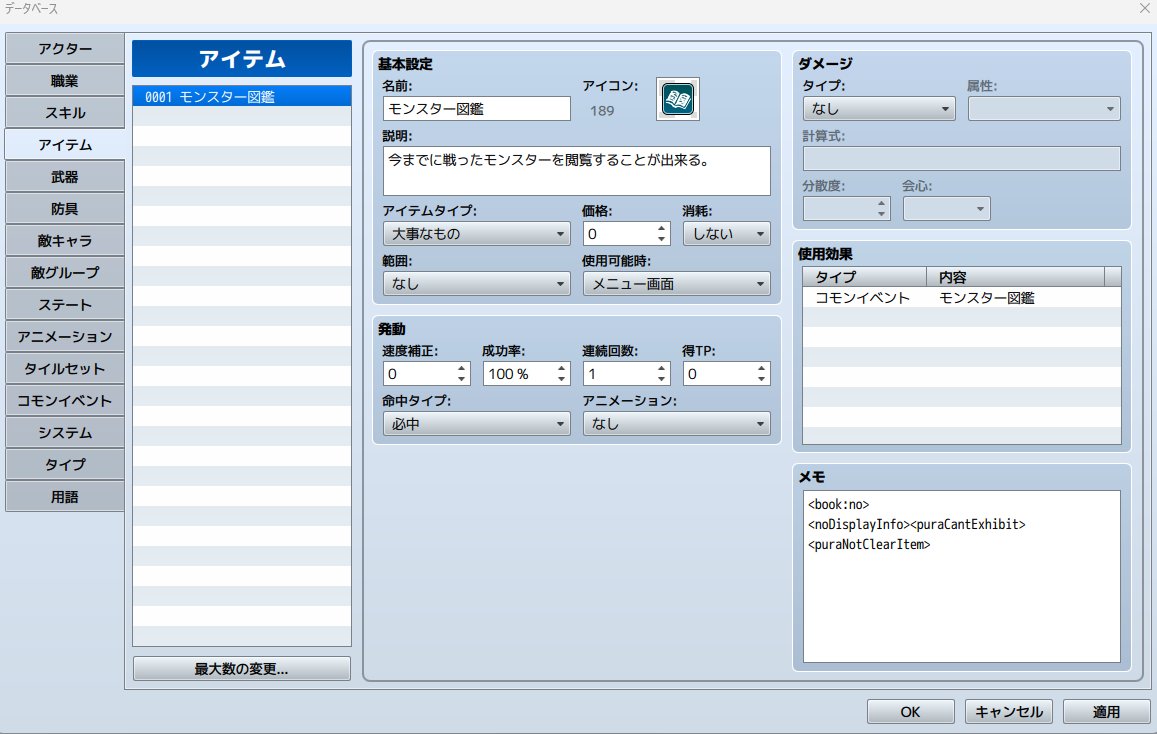Increase 成功率 with the up arrow
Image resolution: width=1157 pixels, height=734 pixels.
(x=562, y=368)
